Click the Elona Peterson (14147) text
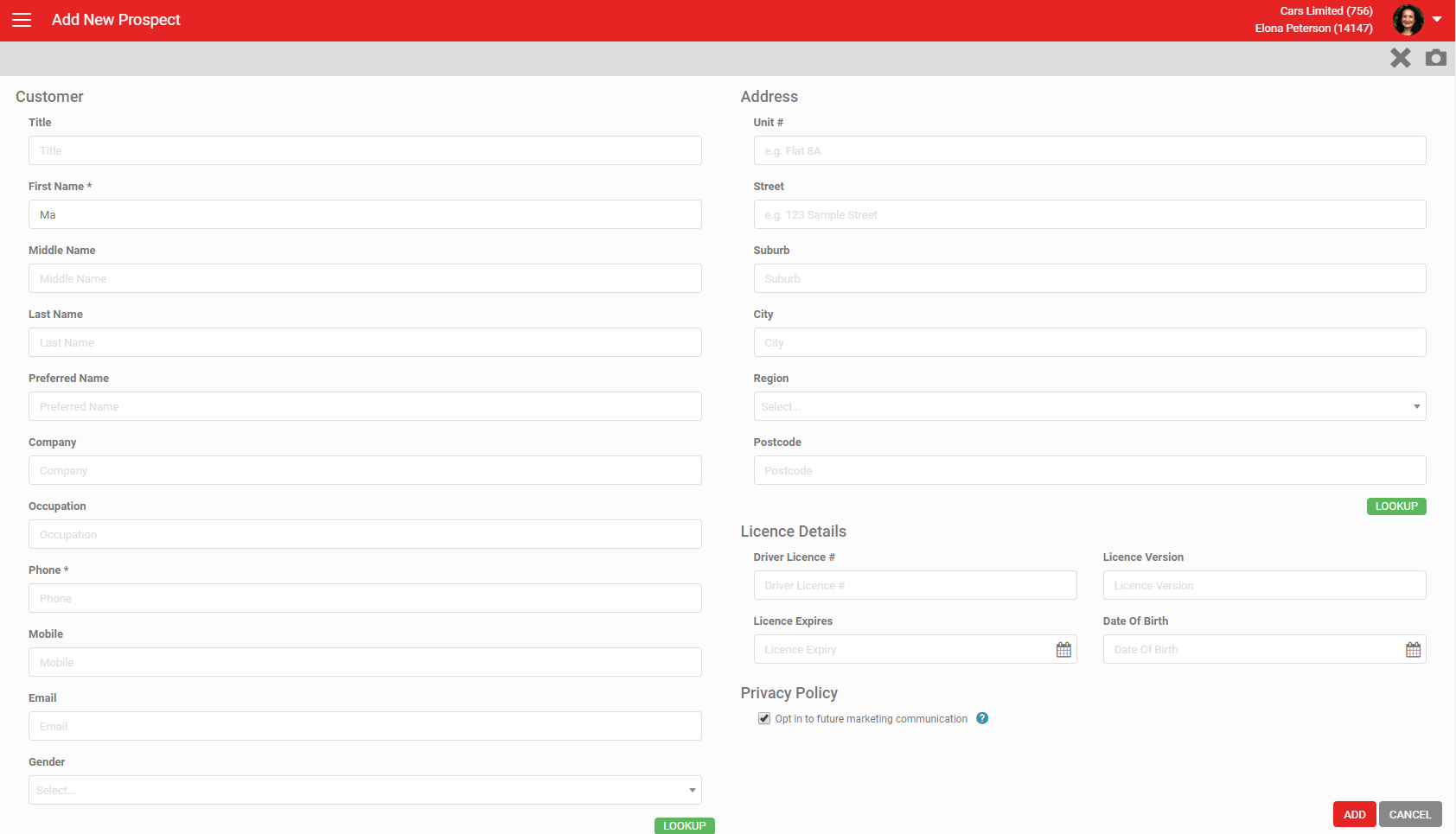The image size is (1456, 834). [1314, 29]
